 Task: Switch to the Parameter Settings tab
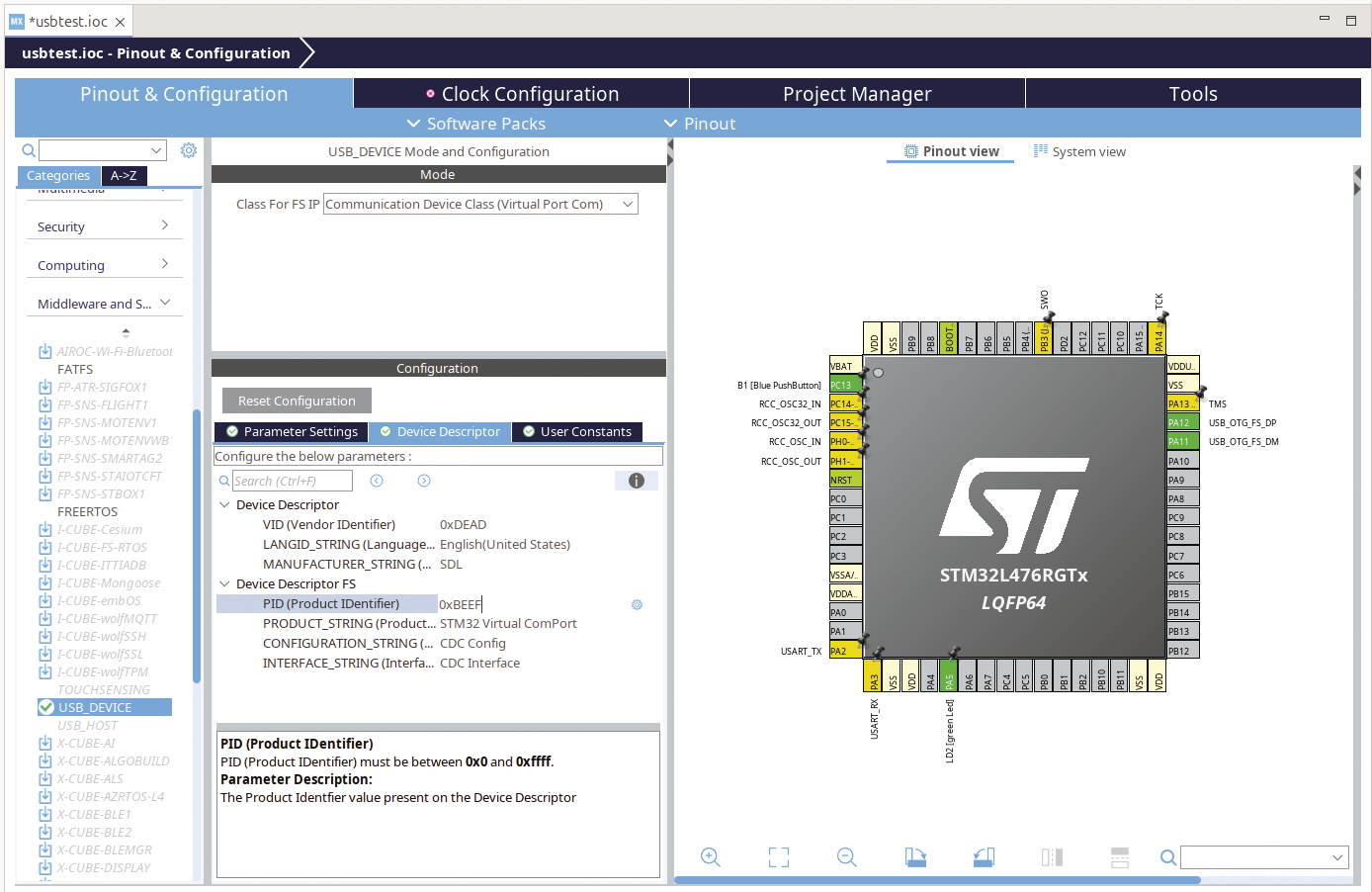pos(292,432)
